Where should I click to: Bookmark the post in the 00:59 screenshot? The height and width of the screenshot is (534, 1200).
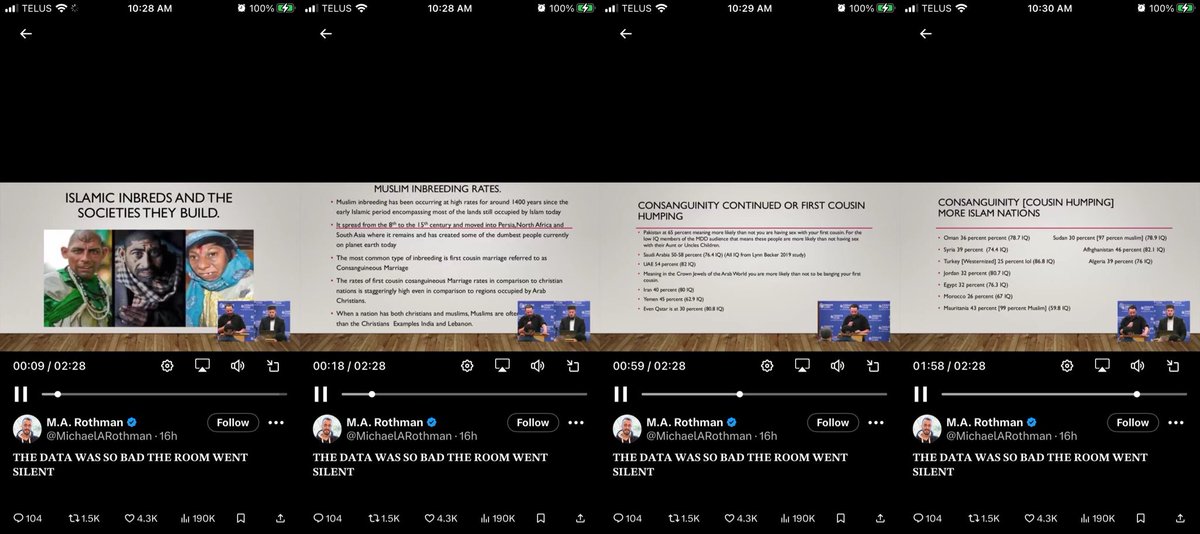[841, 518]
